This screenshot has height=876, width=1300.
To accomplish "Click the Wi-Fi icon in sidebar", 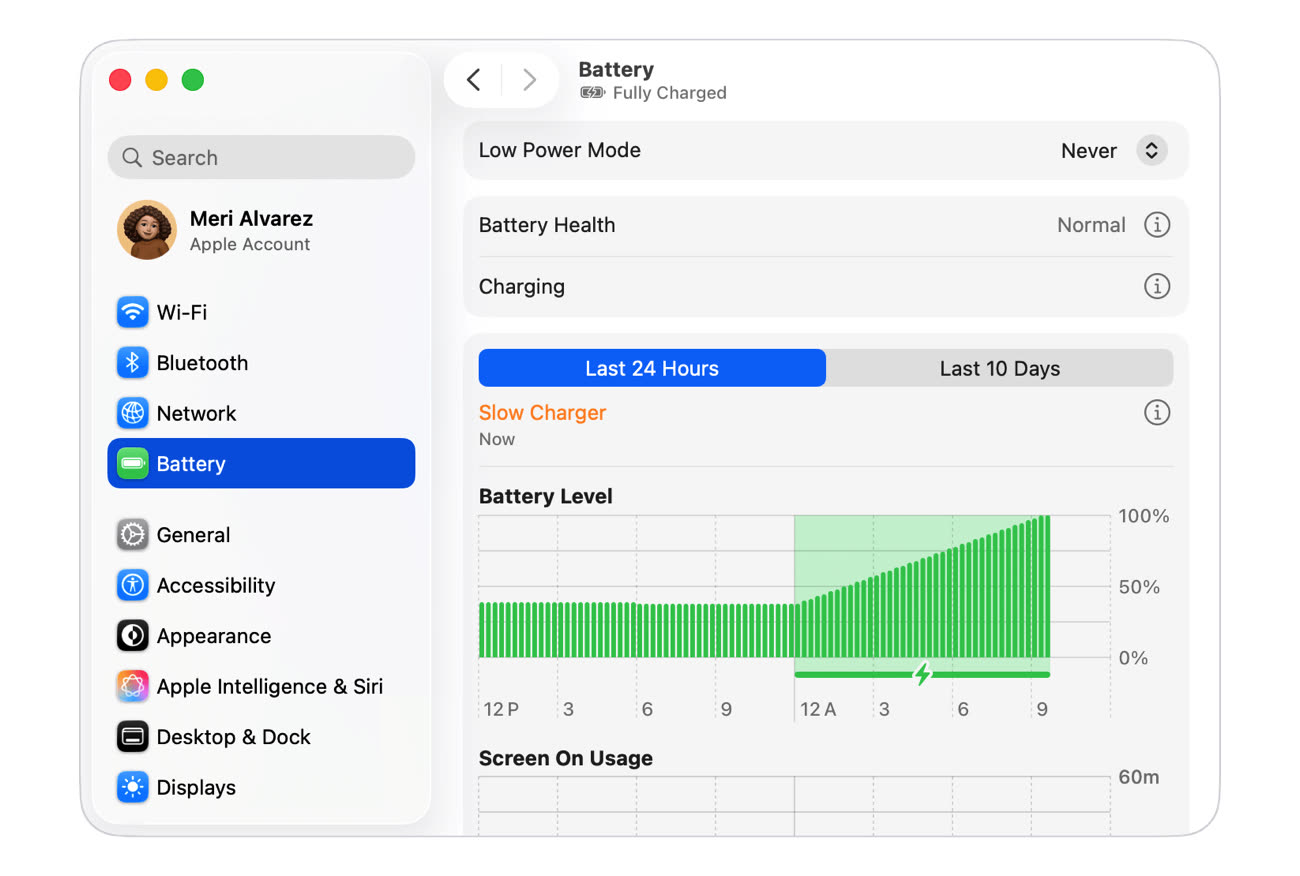I will coord(132,312).
